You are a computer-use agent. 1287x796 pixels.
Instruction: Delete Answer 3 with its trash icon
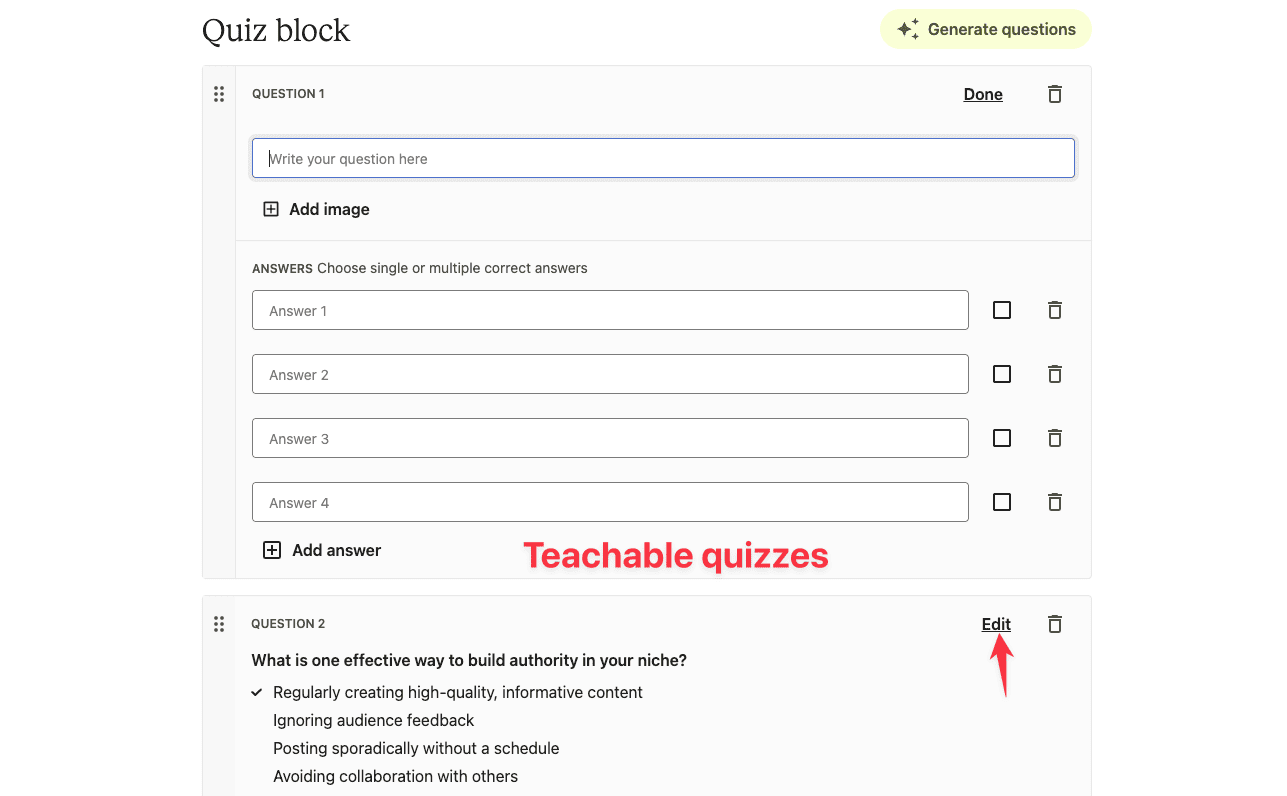pos(1054,438)
